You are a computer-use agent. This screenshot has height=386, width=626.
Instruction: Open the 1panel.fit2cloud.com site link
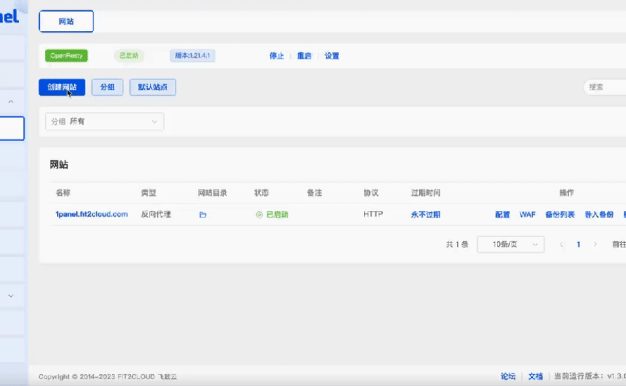(x=92, y=214)
